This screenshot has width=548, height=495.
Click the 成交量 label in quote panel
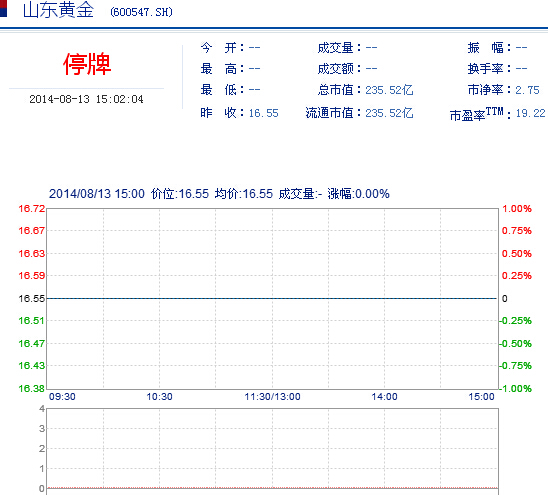point(336,48)
